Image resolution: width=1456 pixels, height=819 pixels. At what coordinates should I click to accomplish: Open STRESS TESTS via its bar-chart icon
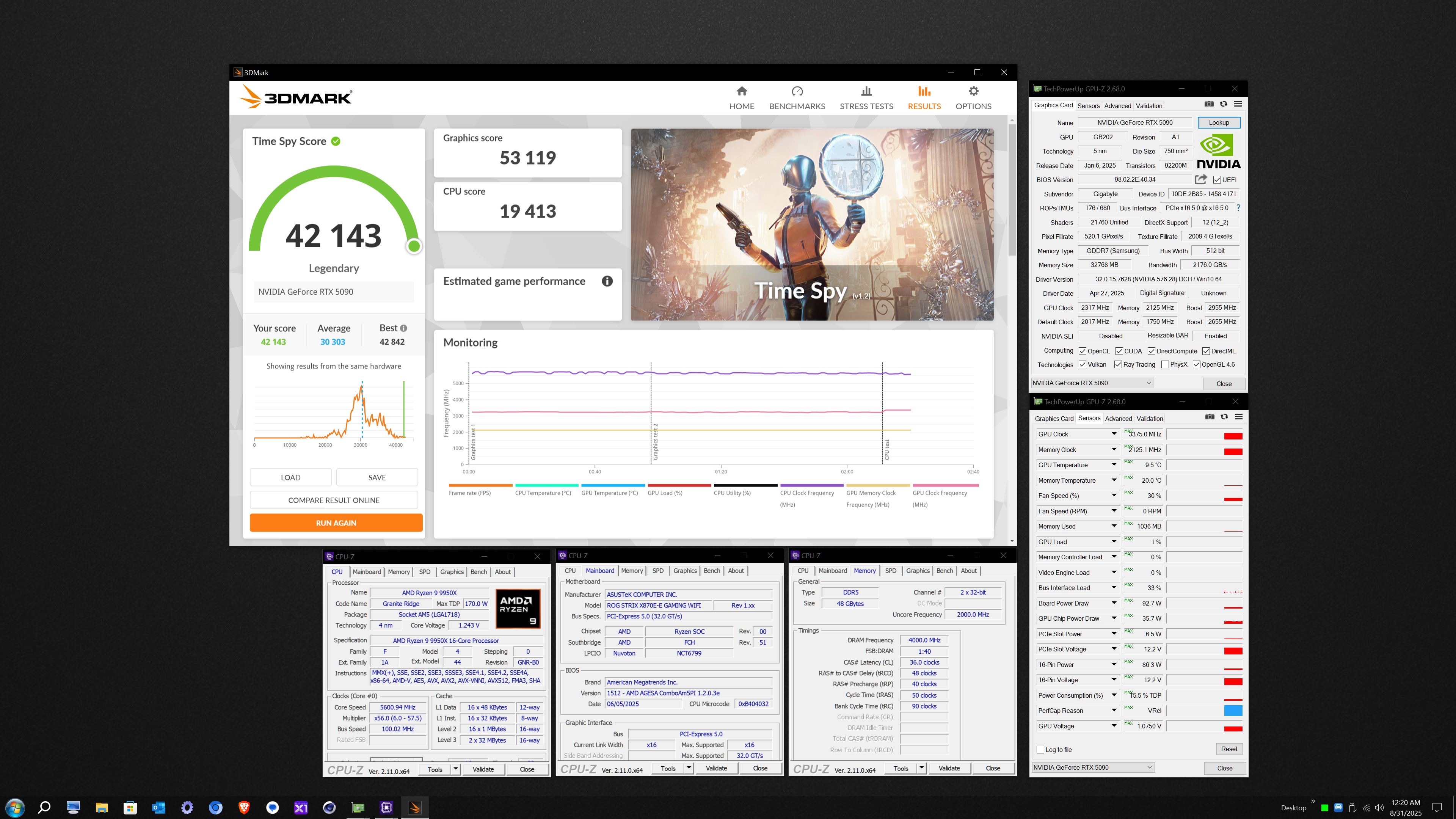pyautogui.click(x=866, y=91)
